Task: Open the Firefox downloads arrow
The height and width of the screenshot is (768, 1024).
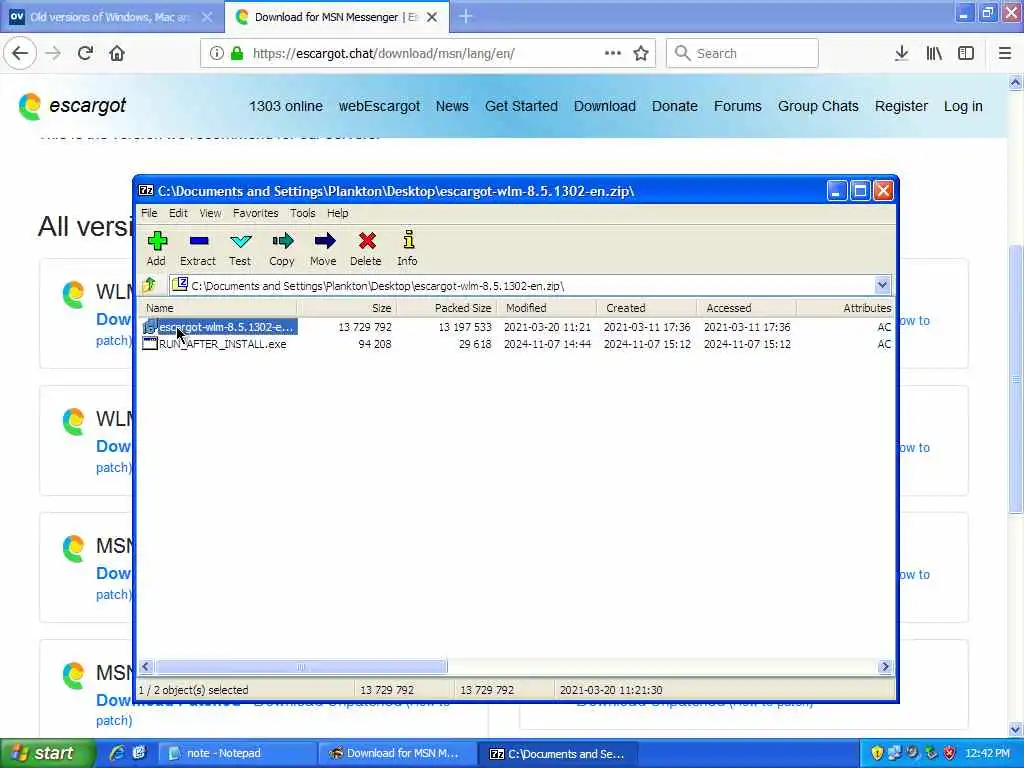Action: click(901, 53)
